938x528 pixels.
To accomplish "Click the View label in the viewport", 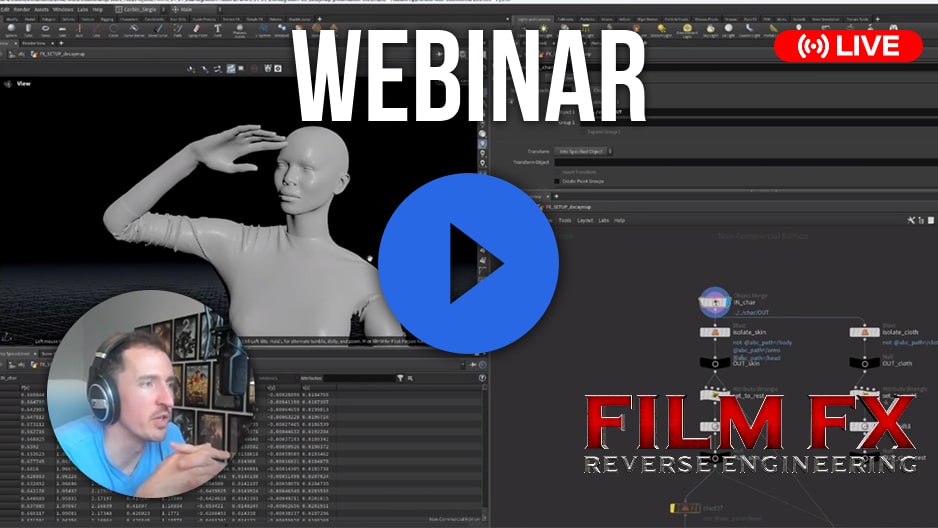I will (23, 84).
